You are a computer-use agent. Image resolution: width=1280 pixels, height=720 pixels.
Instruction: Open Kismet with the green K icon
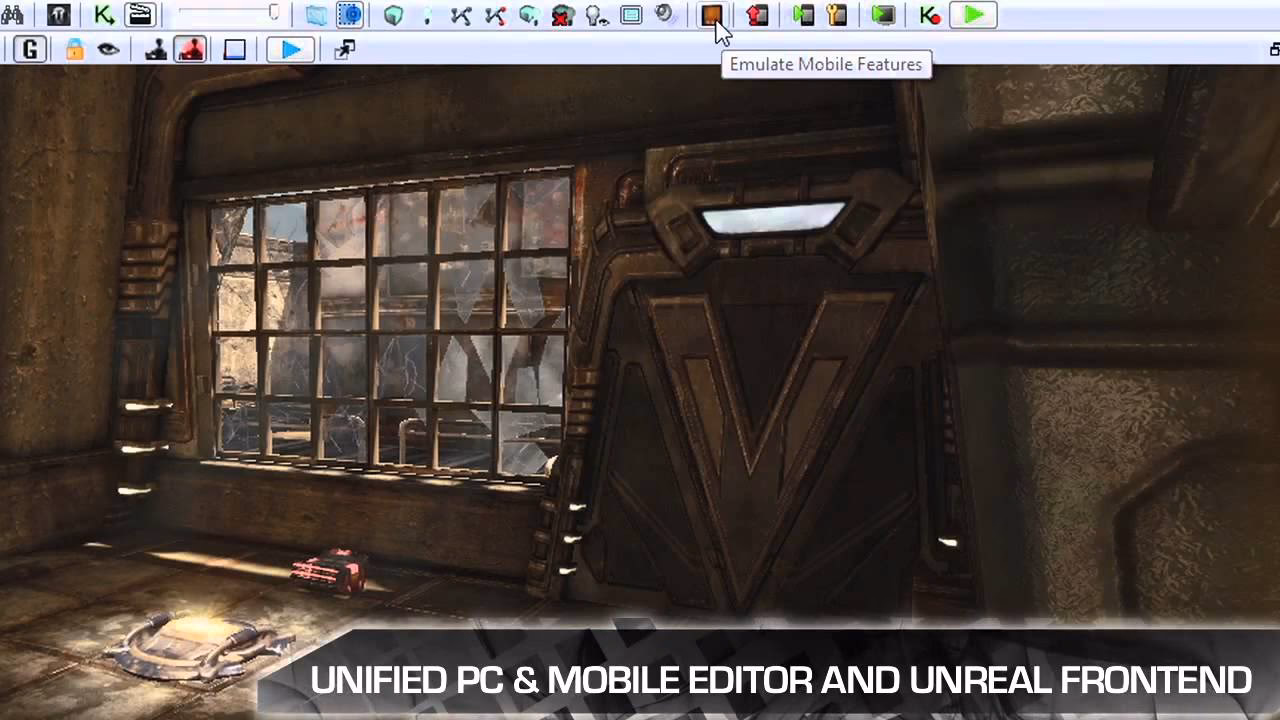[103, 15]
